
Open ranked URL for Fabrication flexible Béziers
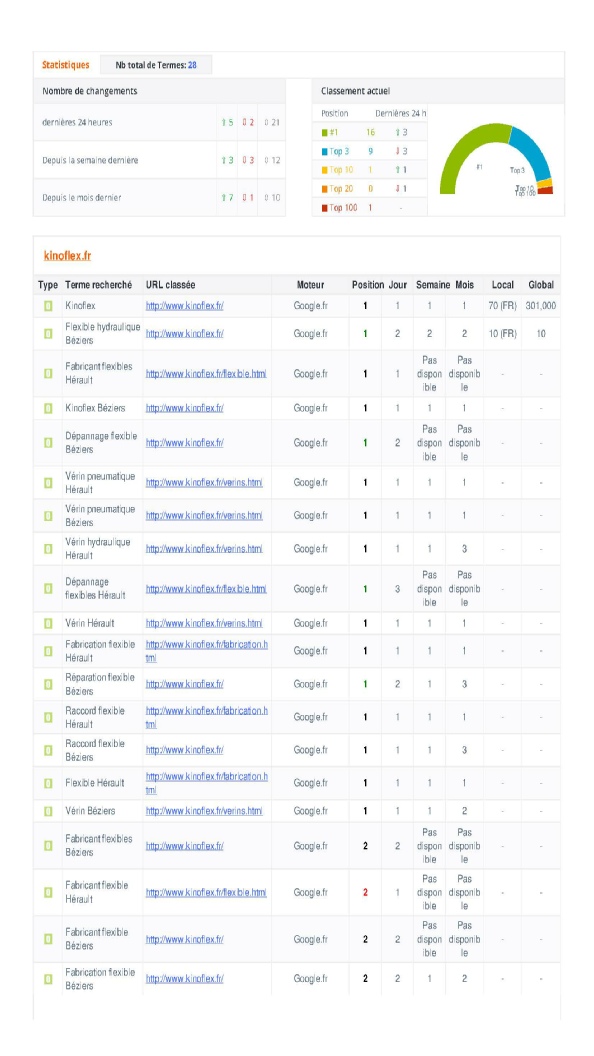tap(185, 979)
